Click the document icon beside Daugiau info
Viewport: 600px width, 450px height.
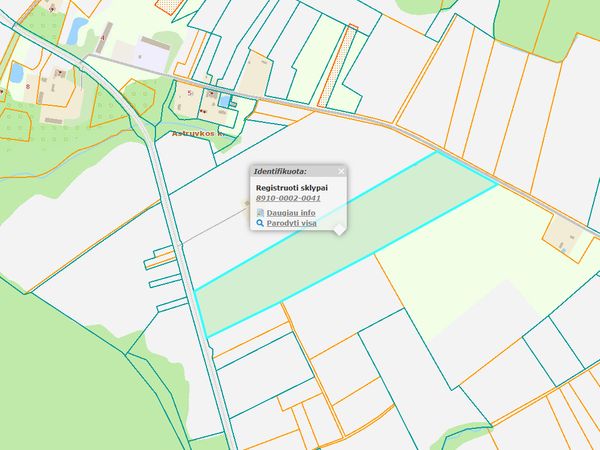click(x=260, y=213)
